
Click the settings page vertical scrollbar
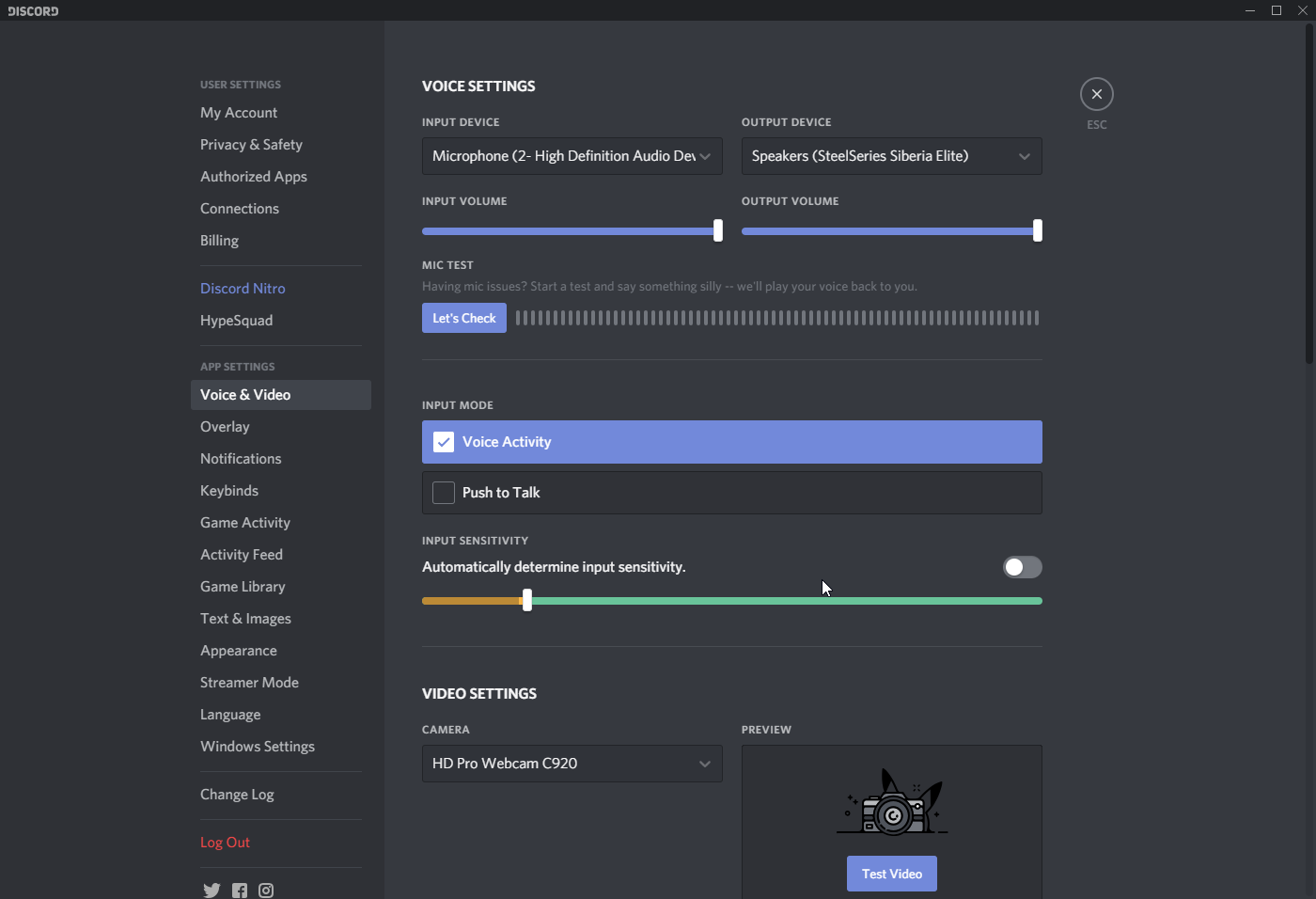[x=1308, y=194]
